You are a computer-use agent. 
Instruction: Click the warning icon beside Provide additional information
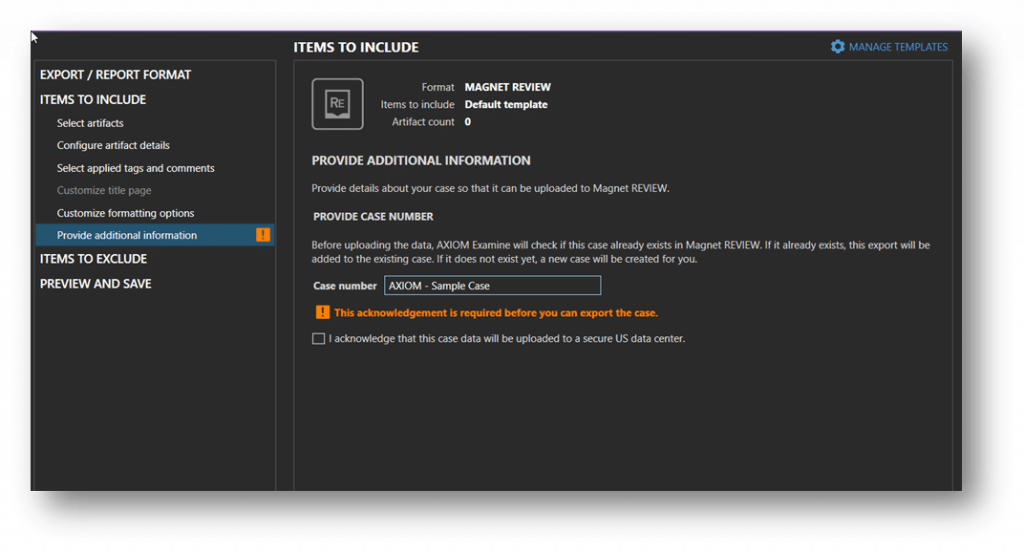click(x=263, y=235)
